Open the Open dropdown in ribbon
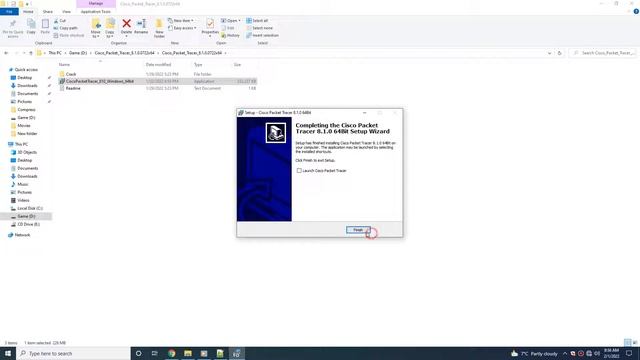 coord(231,21)
